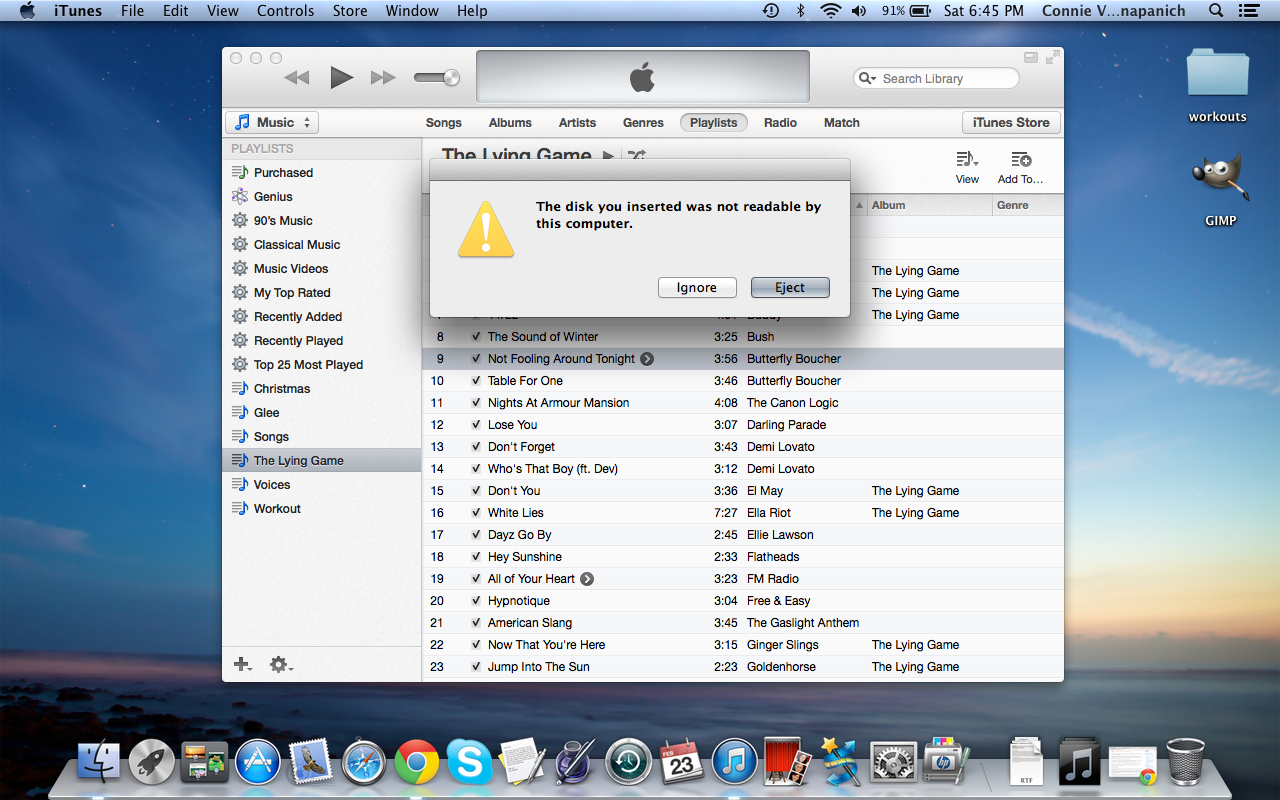Sort by the Genre column header

click(x=1027, y=205)
